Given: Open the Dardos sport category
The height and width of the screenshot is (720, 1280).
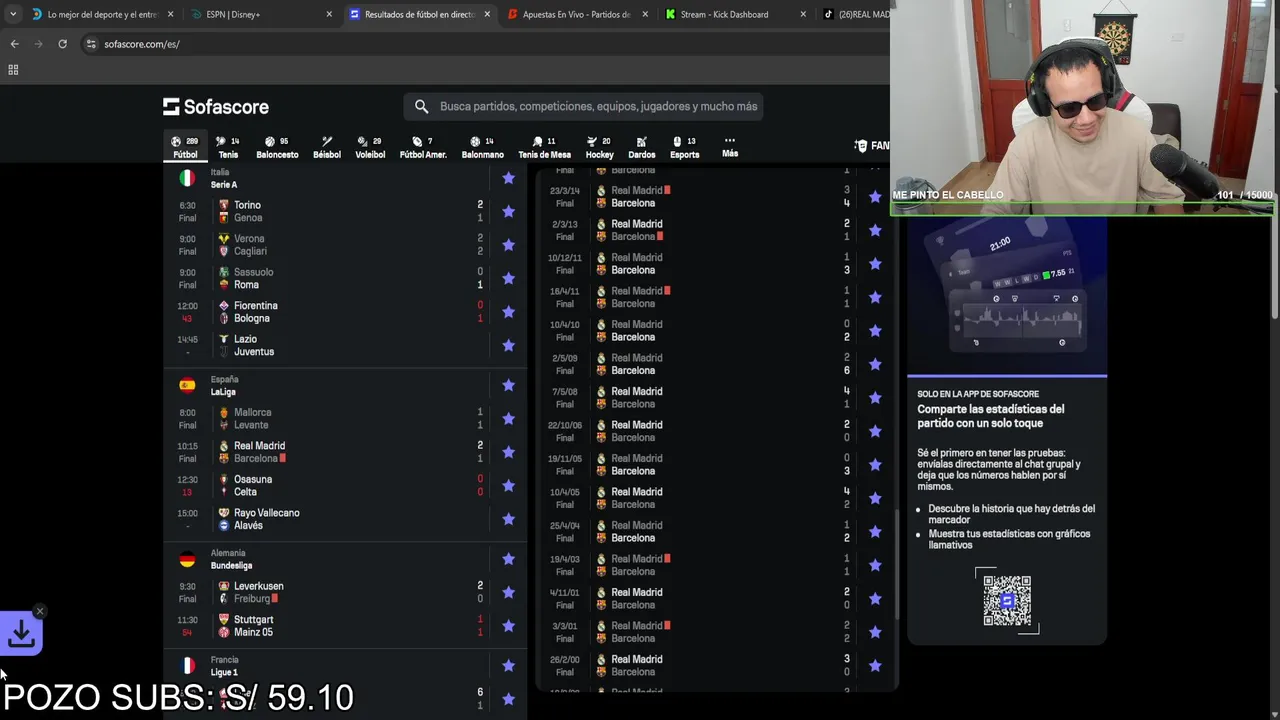Looking at the screenshot, I should coord(642,147).
